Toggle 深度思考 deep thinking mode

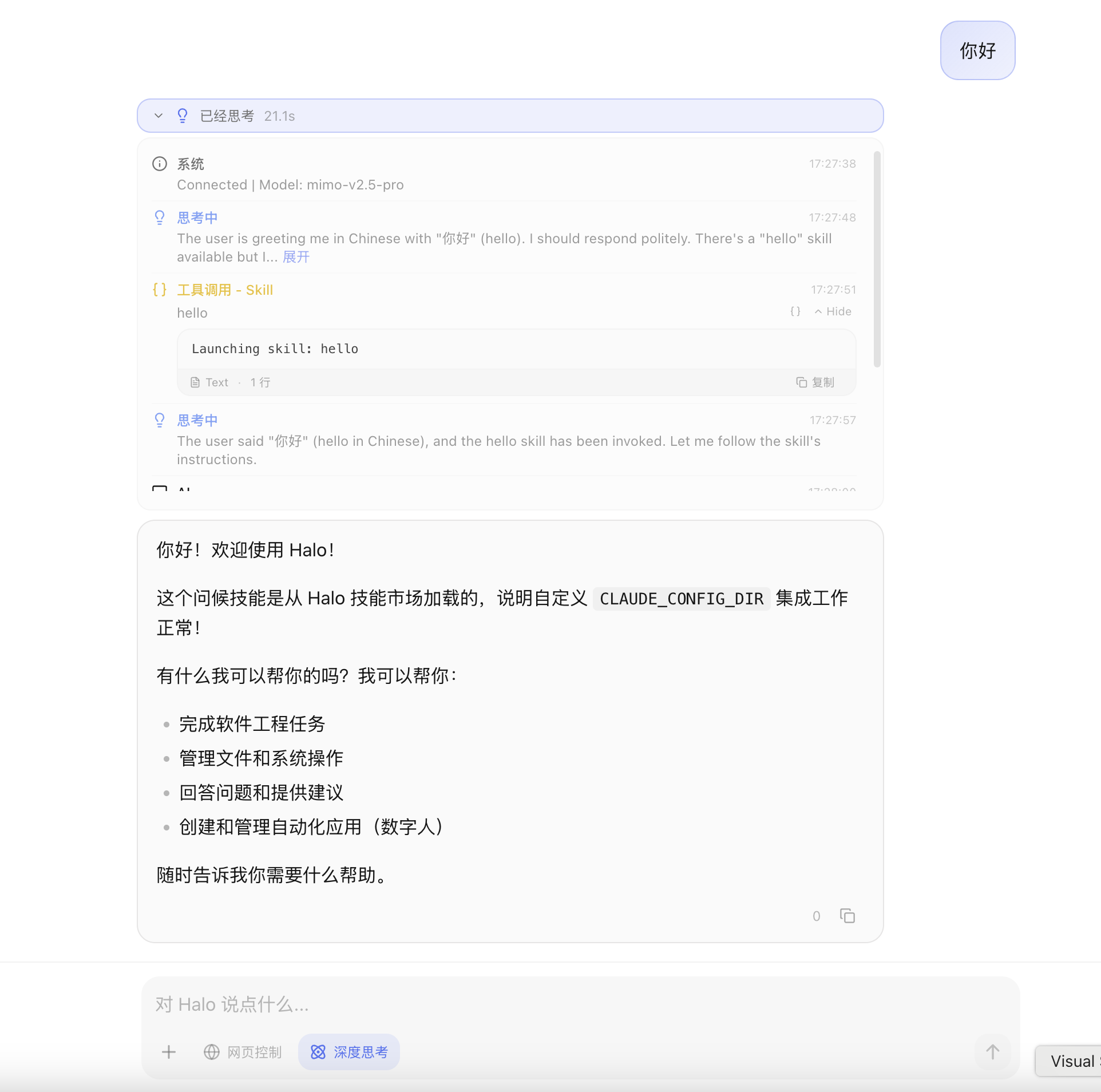[x=349, y=1052]
